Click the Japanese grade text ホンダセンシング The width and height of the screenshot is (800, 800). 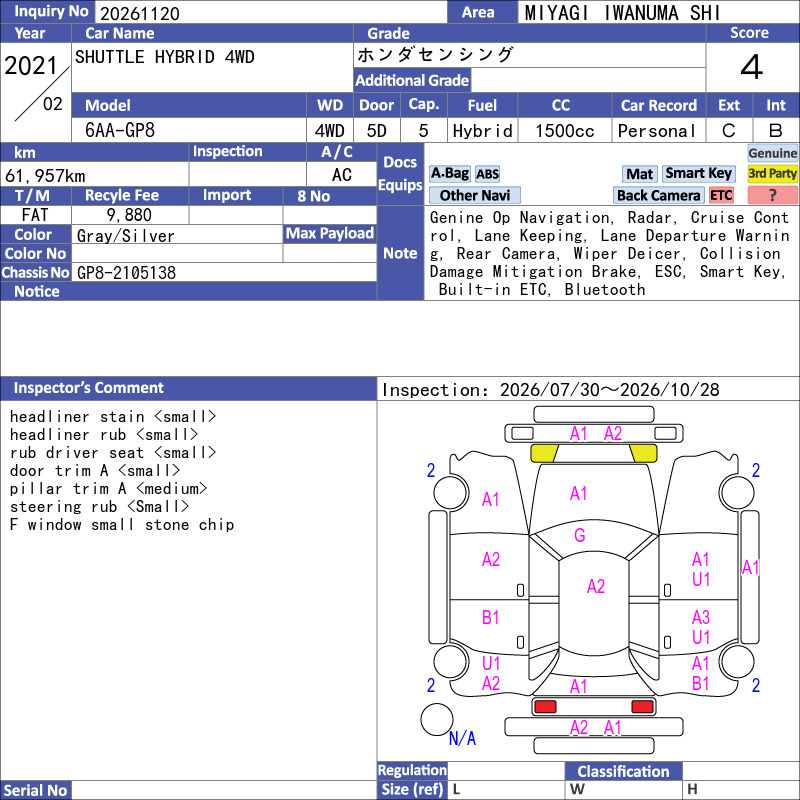pyautogui.click(x=435, y=55)
